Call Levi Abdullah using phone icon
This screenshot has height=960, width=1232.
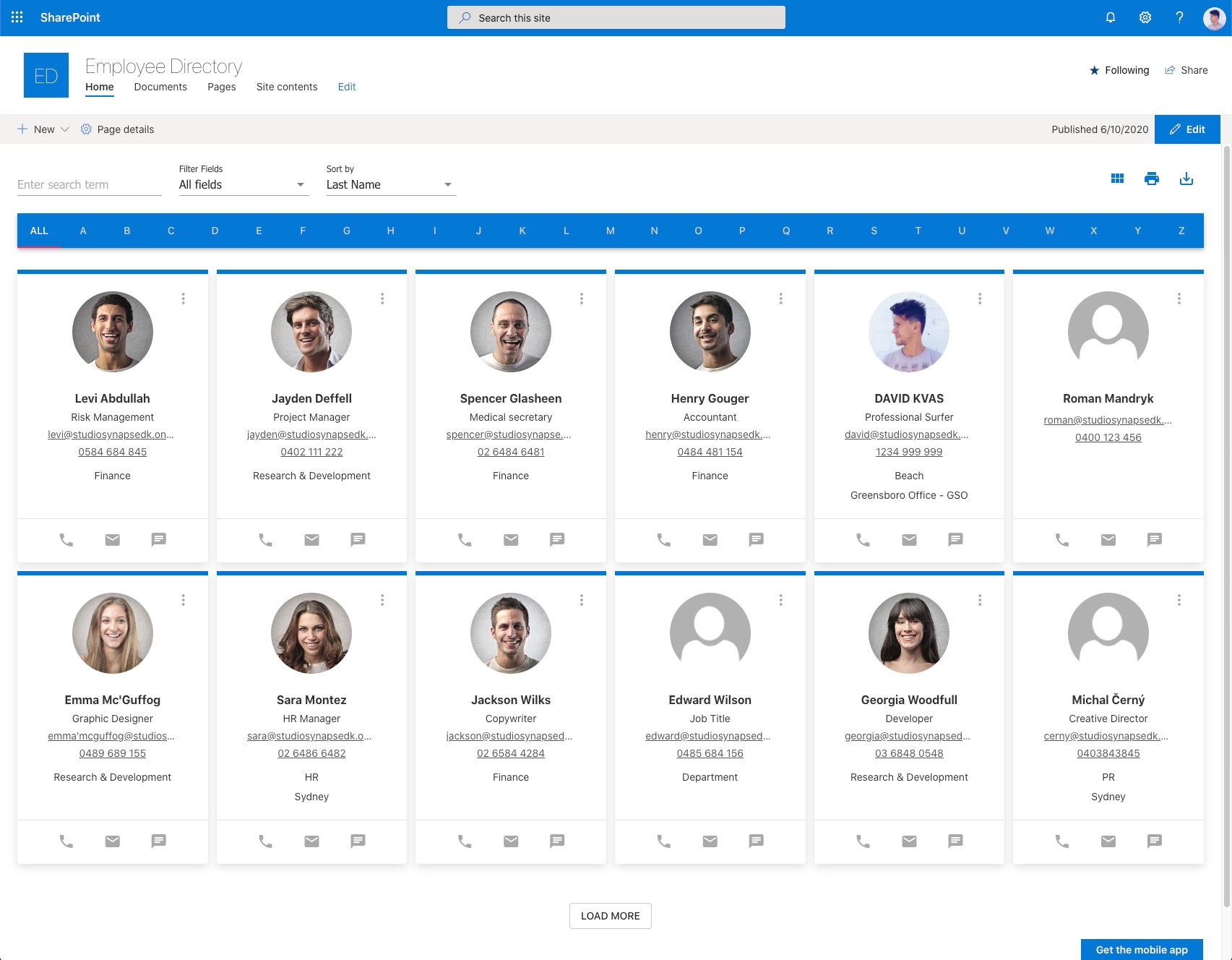tap(66, 539)
